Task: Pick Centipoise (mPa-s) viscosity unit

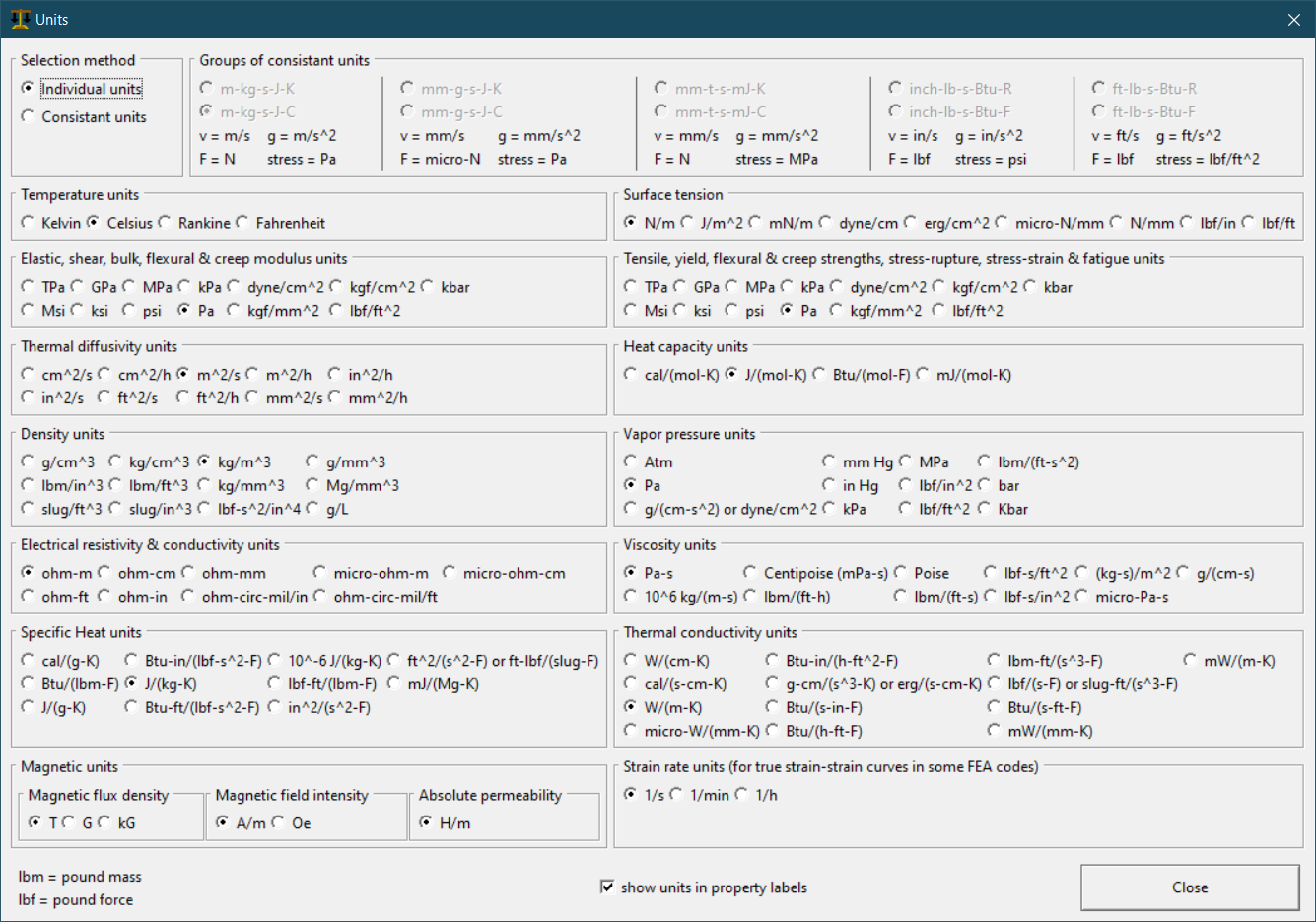Action: coord(751,573)
